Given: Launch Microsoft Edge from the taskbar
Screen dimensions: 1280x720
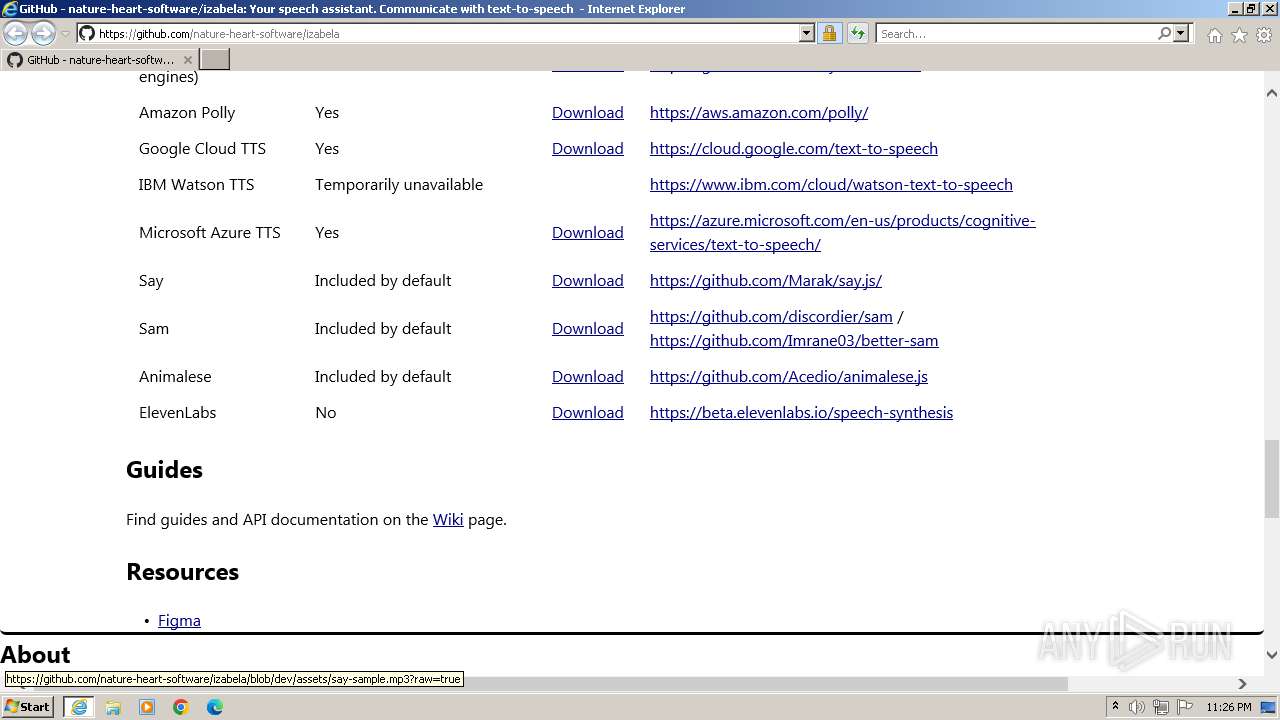Looking at the screenshot, I should click(215, 707).
